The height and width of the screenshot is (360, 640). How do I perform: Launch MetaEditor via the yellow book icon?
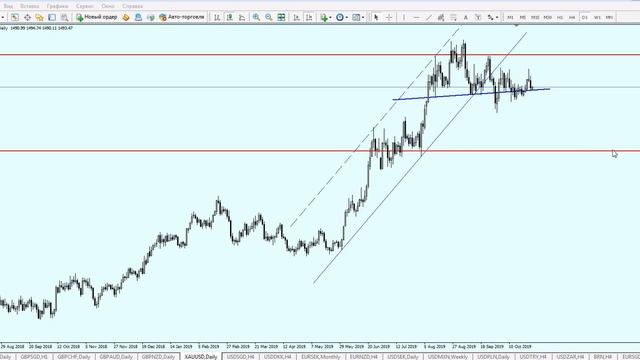click(126, 17)
